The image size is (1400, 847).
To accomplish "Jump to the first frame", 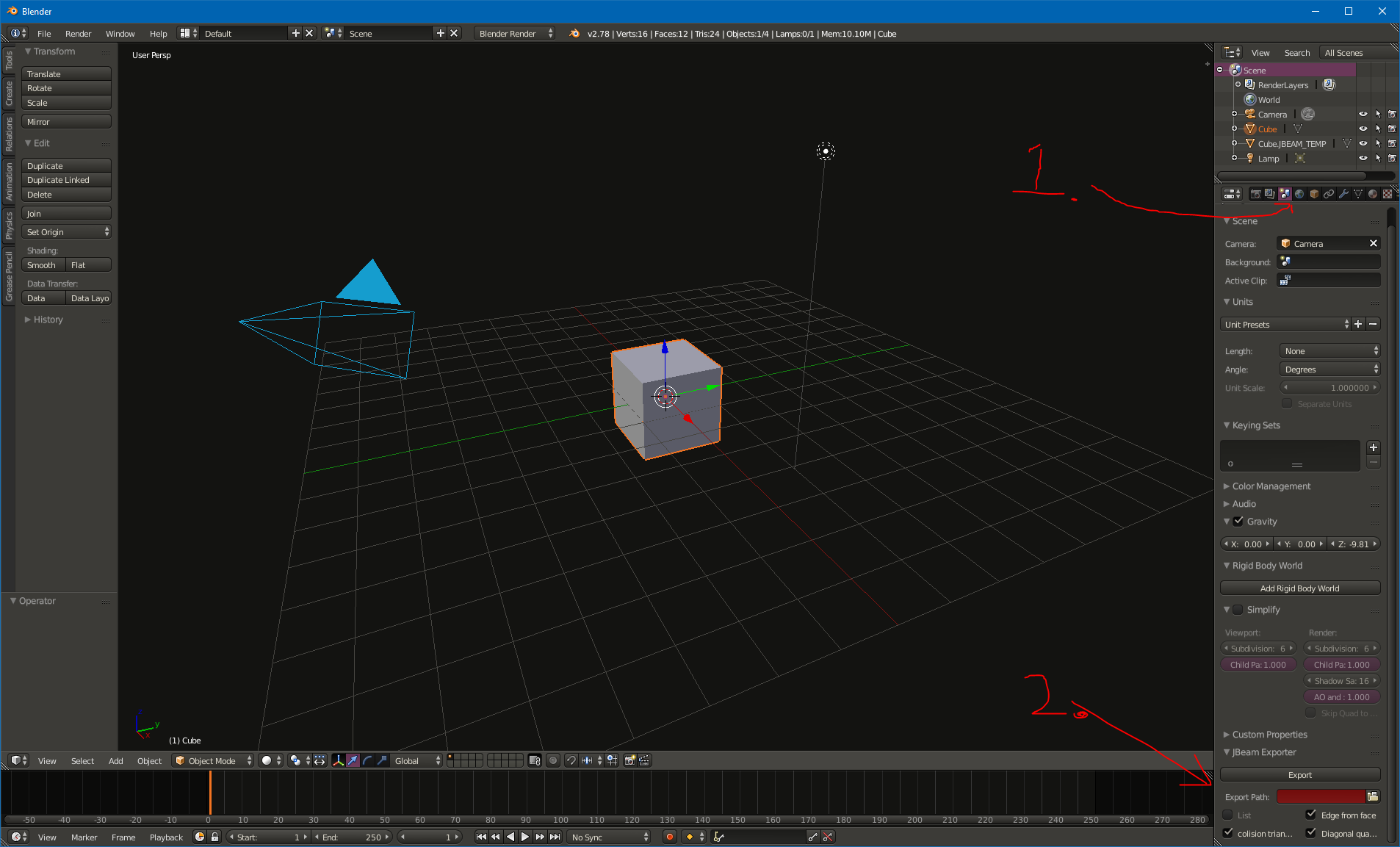I will pos(481,837).
